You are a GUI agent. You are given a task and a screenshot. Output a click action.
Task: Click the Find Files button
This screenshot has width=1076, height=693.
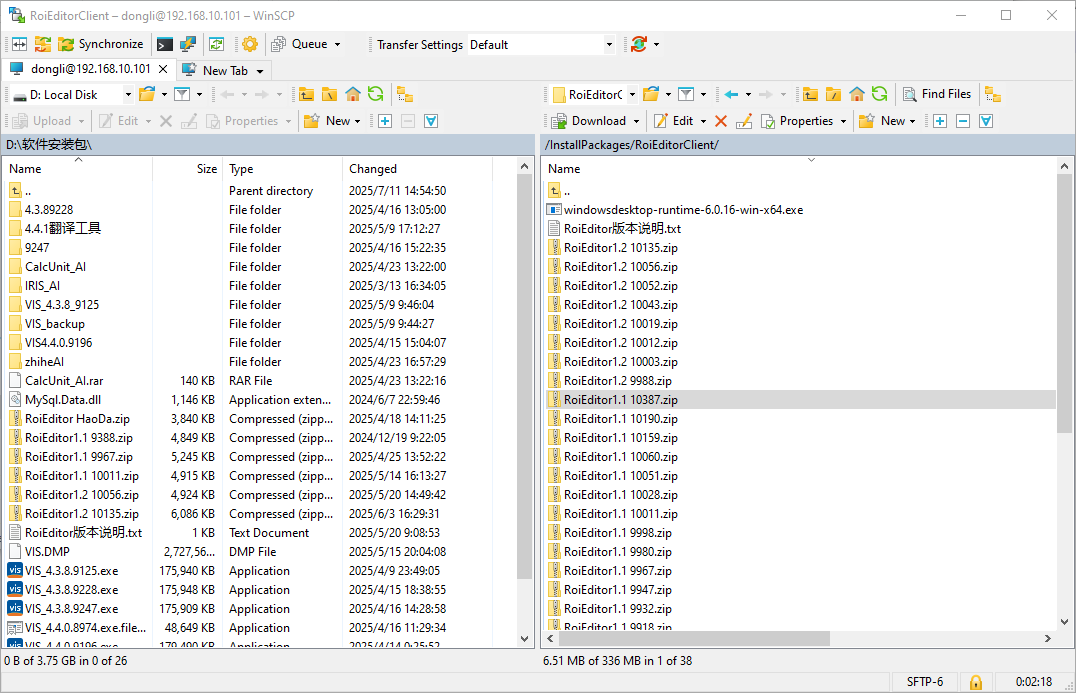pyautogui.click(x=937, y=94)
